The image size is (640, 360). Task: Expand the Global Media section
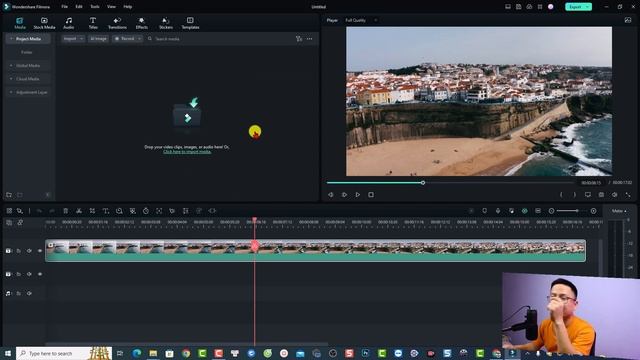coord(28,66)
